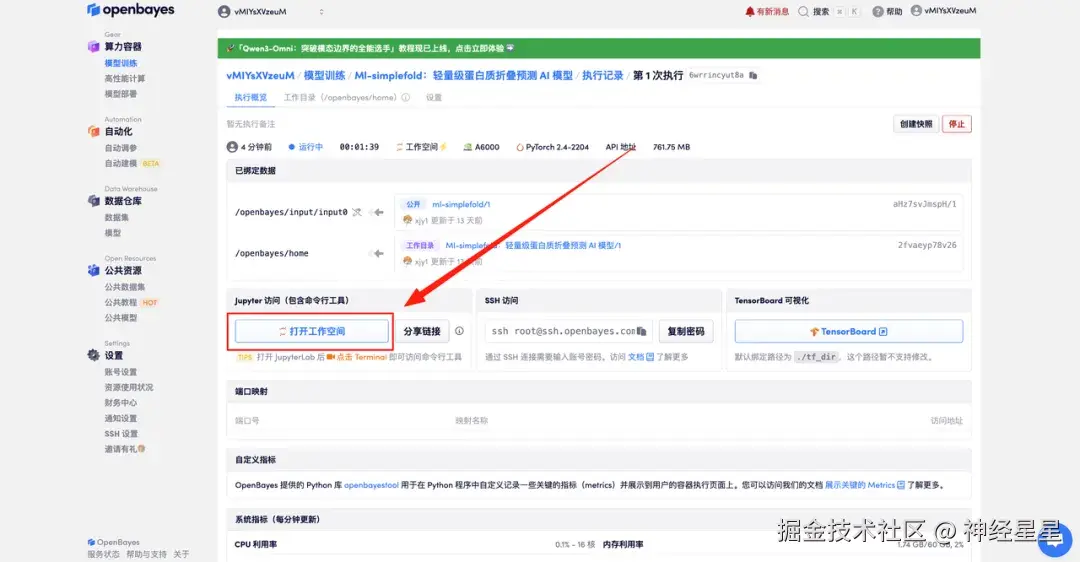Click the 分享链接 button
This screenshot has height=562, width=1080.
click(422, 331)
